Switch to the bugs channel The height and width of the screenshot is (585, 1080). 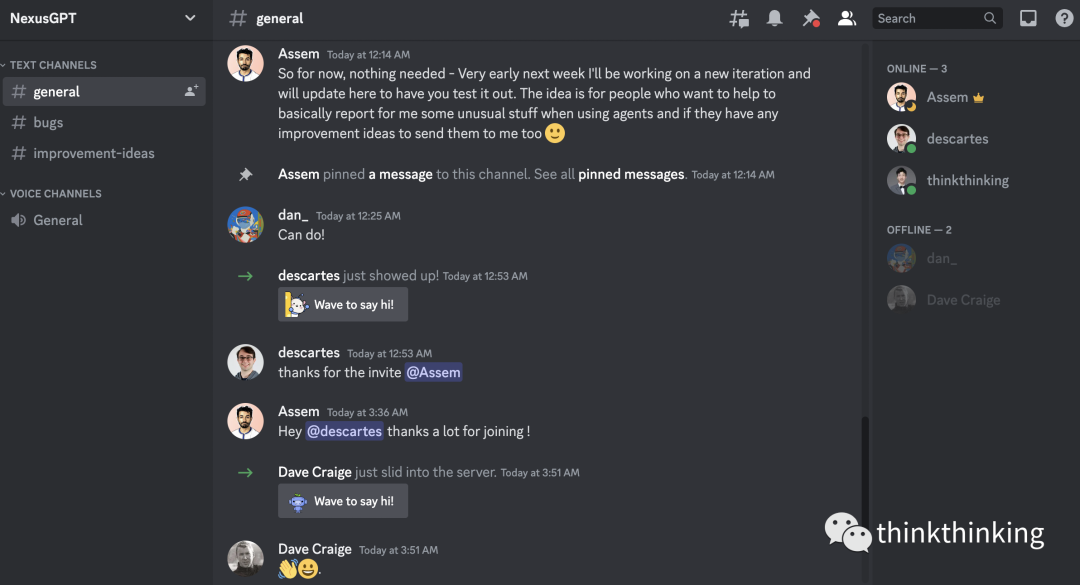click(48, 122)
